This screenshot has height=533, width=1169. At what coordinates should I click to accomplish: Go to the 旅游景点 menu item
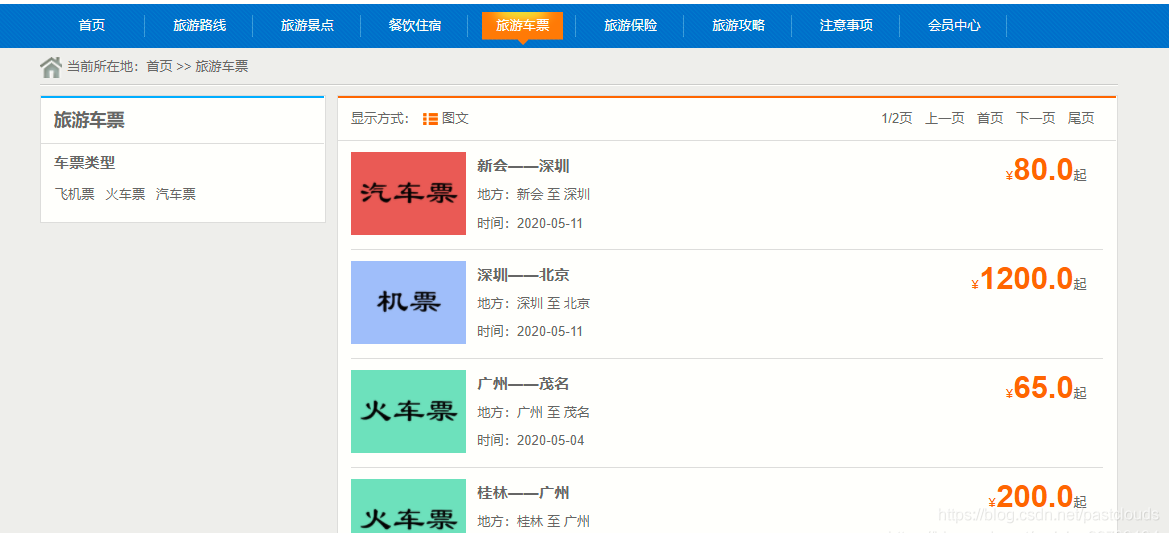307,25
